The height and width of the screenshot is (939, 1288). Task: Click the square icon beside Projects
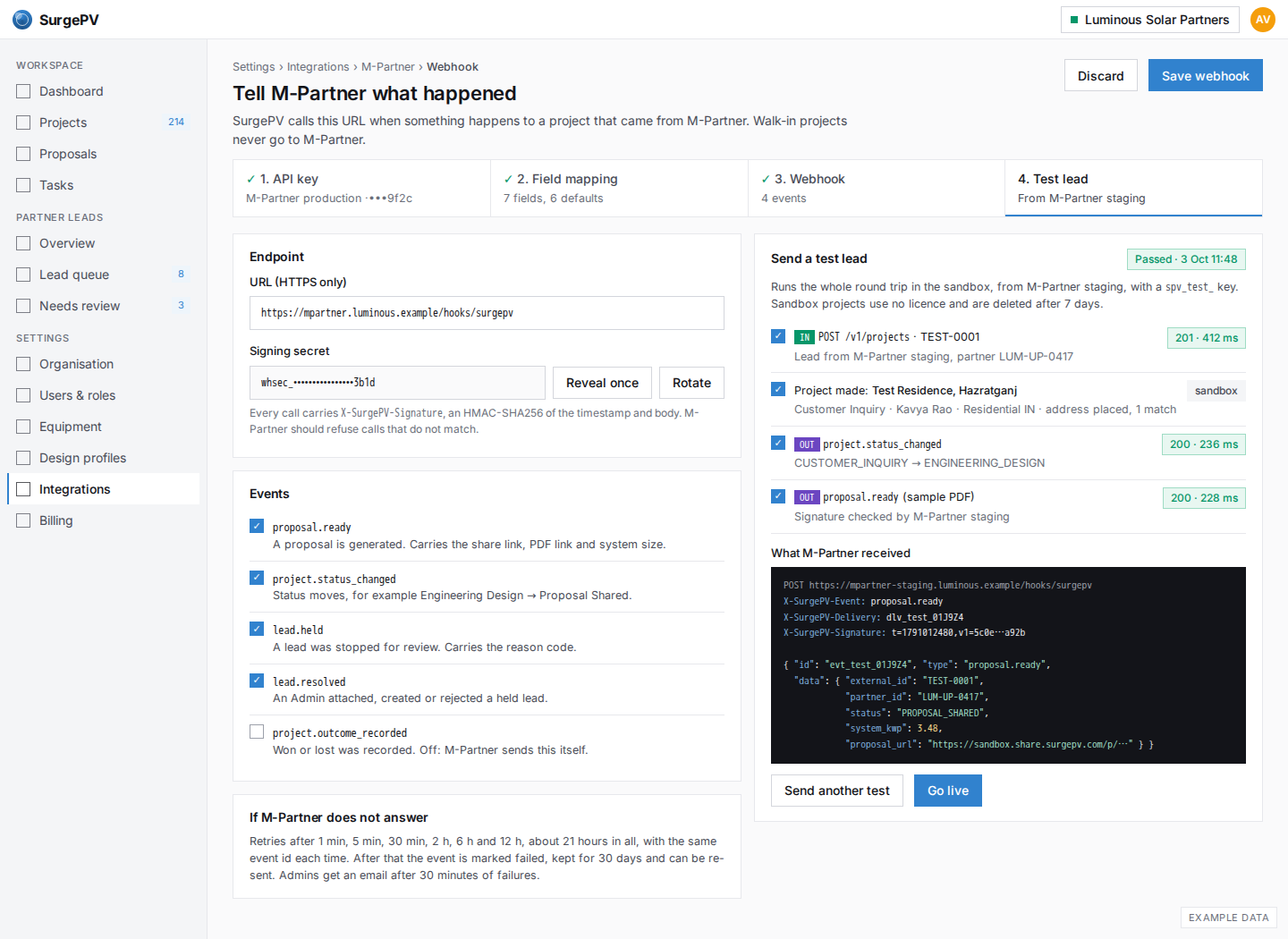click(x=23, y=123)
